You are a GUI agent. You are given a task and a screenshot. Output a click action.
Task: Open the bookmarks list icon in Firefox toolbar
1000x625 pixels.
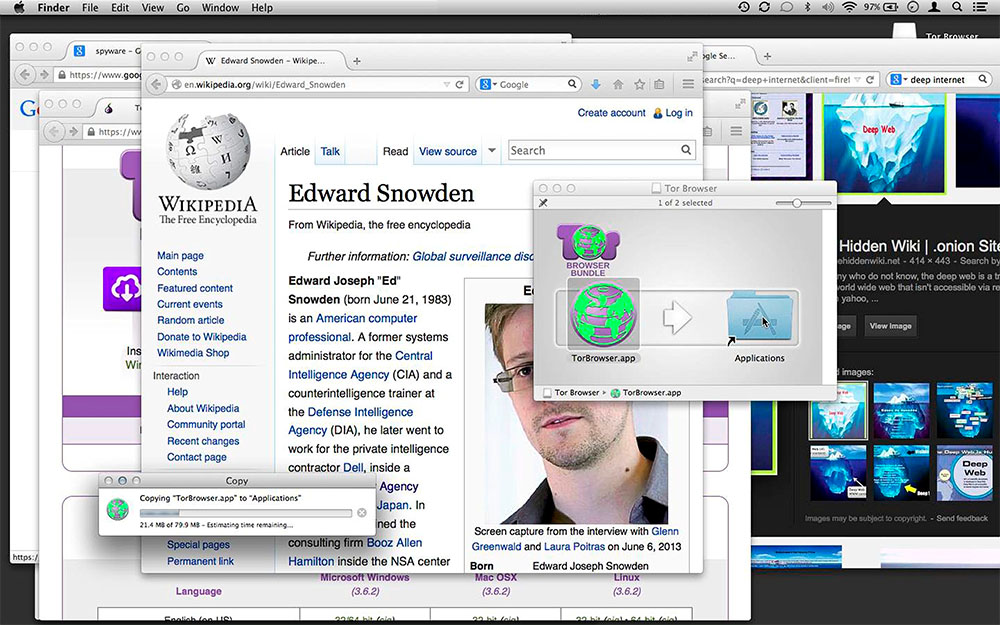659,84
